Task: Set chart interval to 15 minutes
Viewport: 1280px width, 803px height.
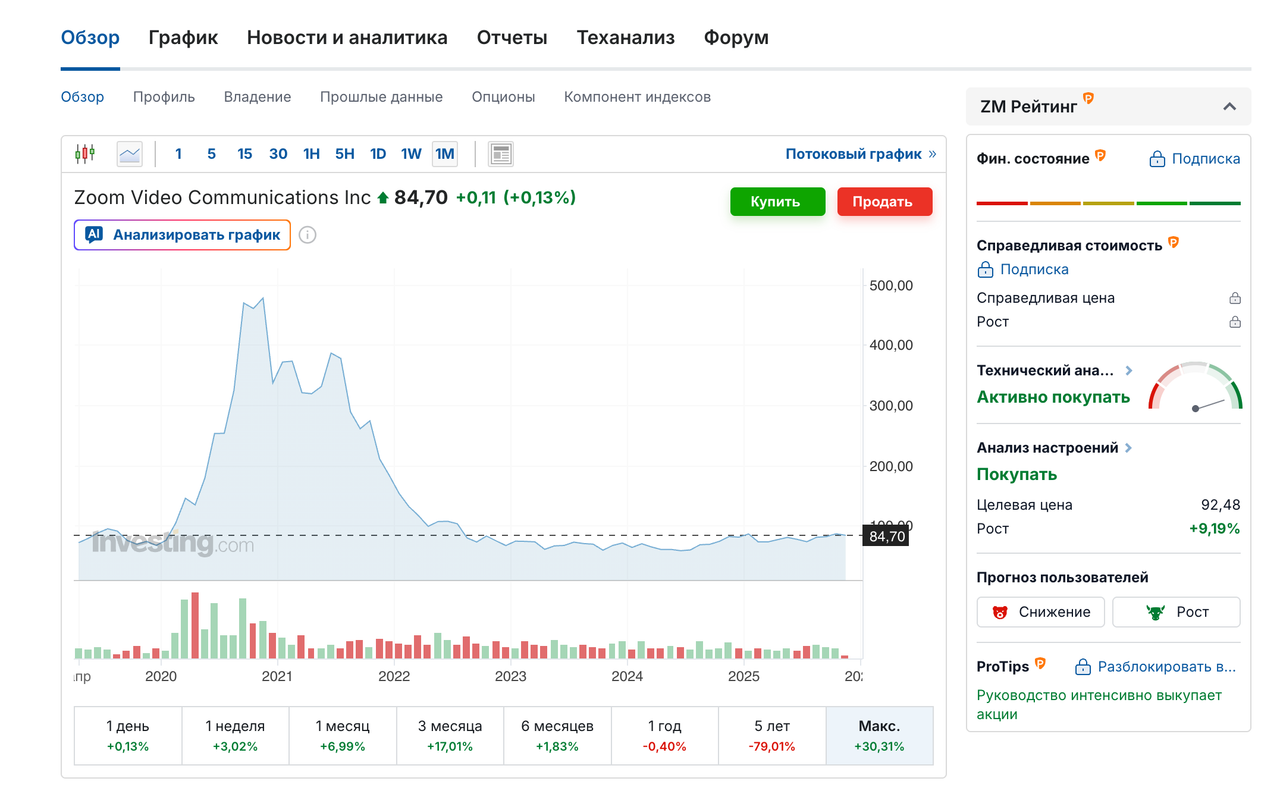Action: 245,154
